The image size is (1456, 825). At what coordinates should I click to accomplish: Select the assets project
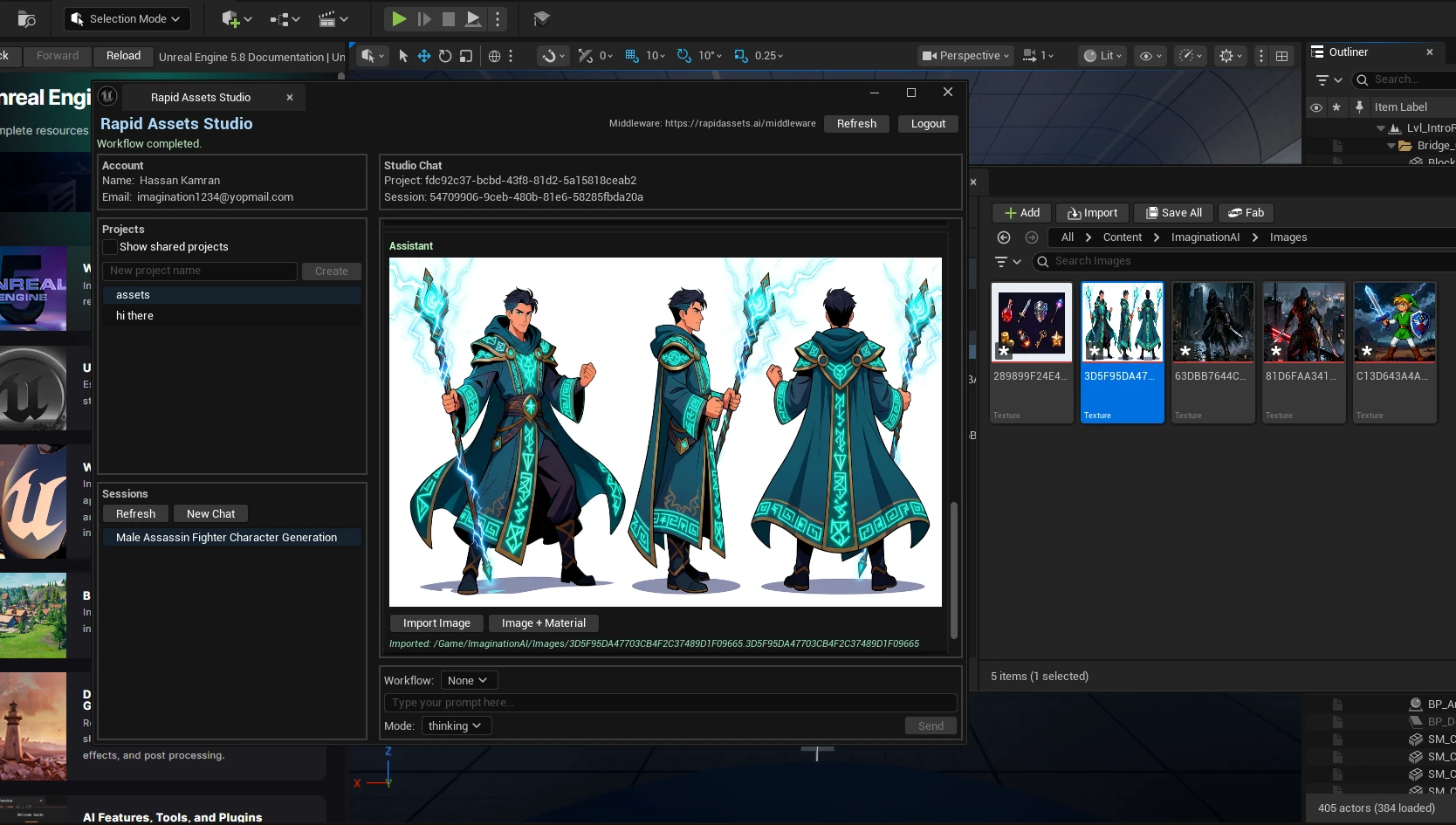click(231, 295)
